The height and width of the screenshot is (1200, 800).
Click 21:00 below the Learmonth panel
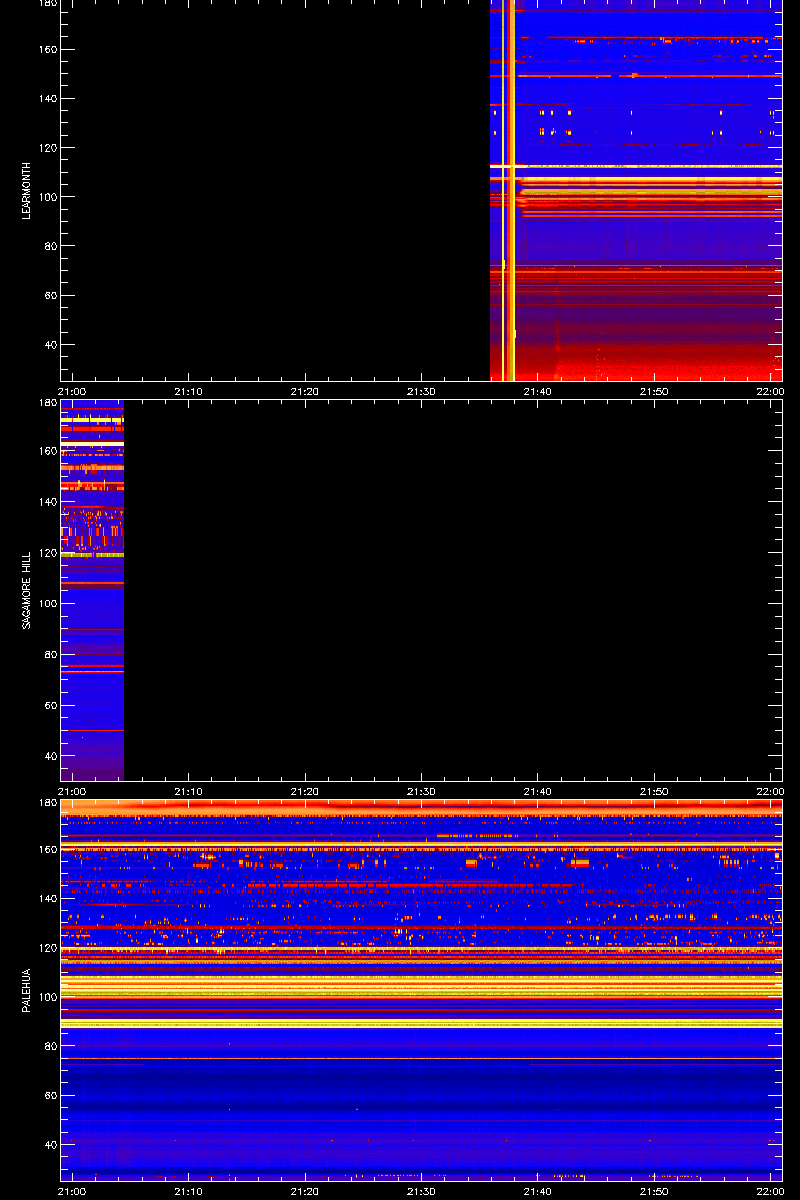point(73,391)
